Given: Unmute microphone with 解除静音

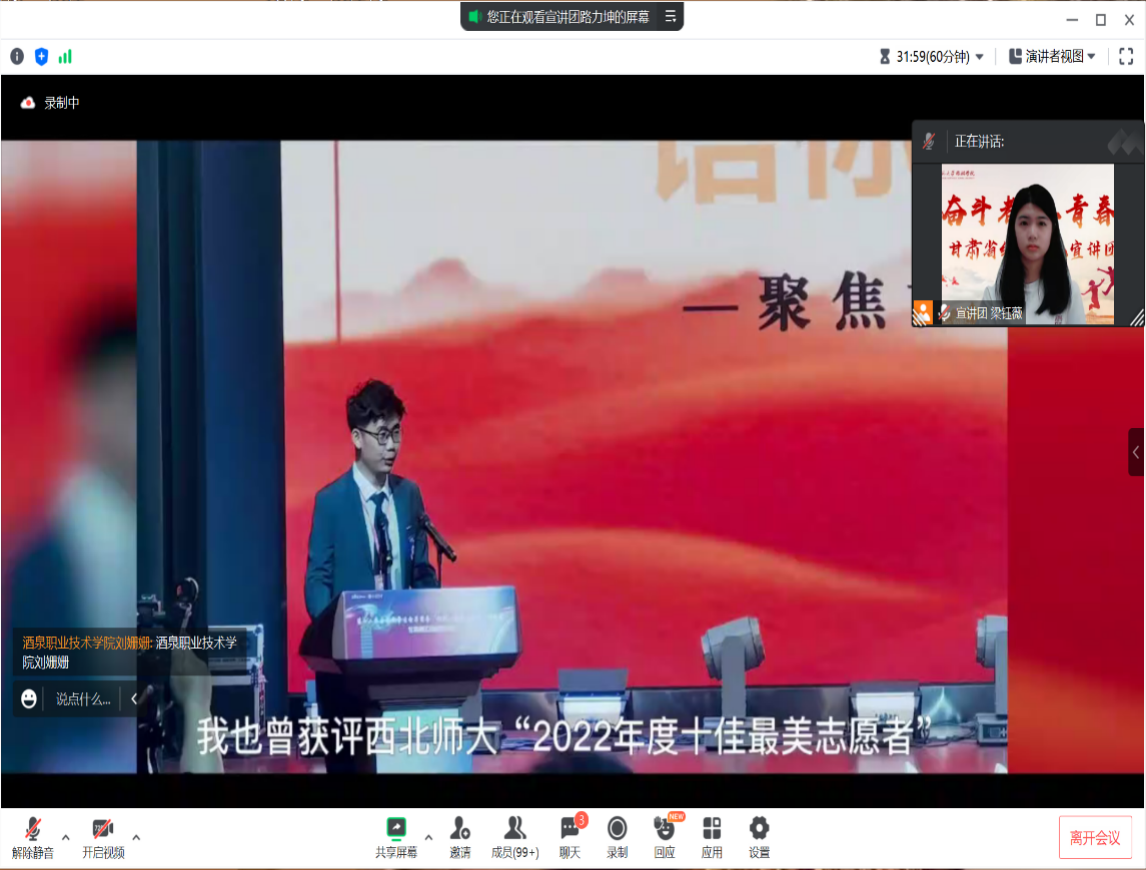Looking at the screenshot, I should pyautogui.click(x=33, y=837).
